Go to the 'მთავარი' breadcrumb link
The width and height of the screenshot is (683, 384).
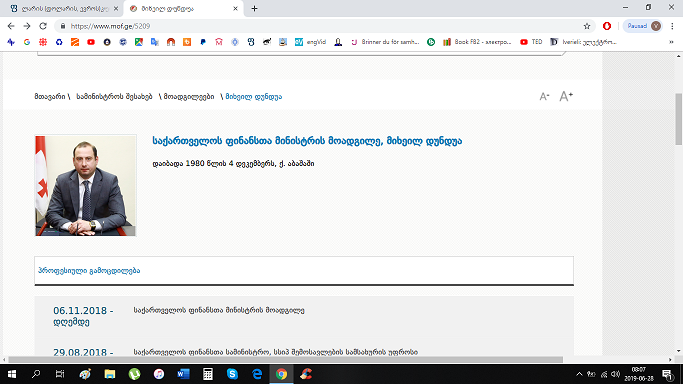coord(50,97)
